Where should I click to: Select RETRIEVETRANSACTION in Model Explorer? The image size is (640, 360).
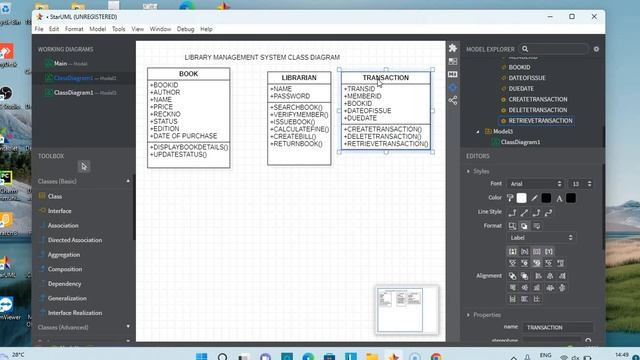coord(540,121)
